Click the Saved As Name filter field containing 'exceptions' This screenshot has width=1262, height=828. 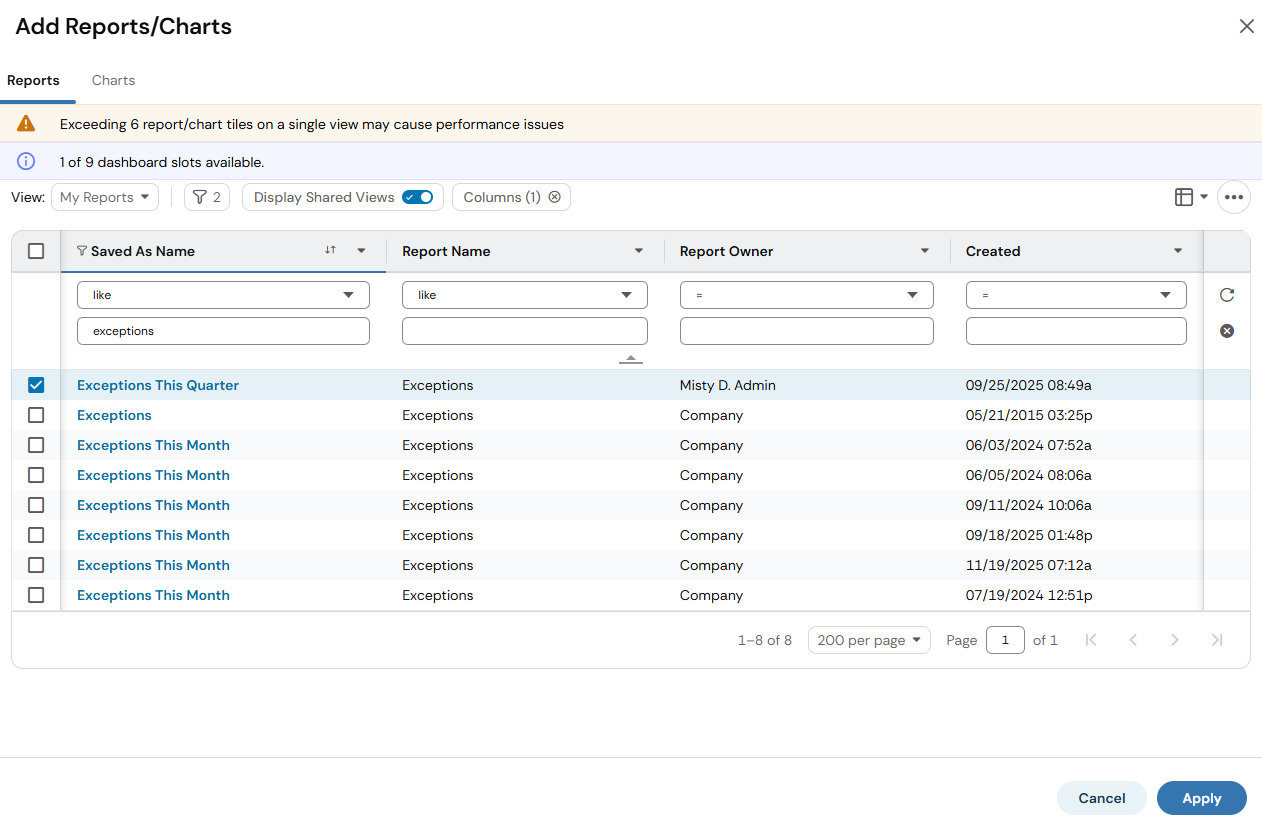(223, 331)
